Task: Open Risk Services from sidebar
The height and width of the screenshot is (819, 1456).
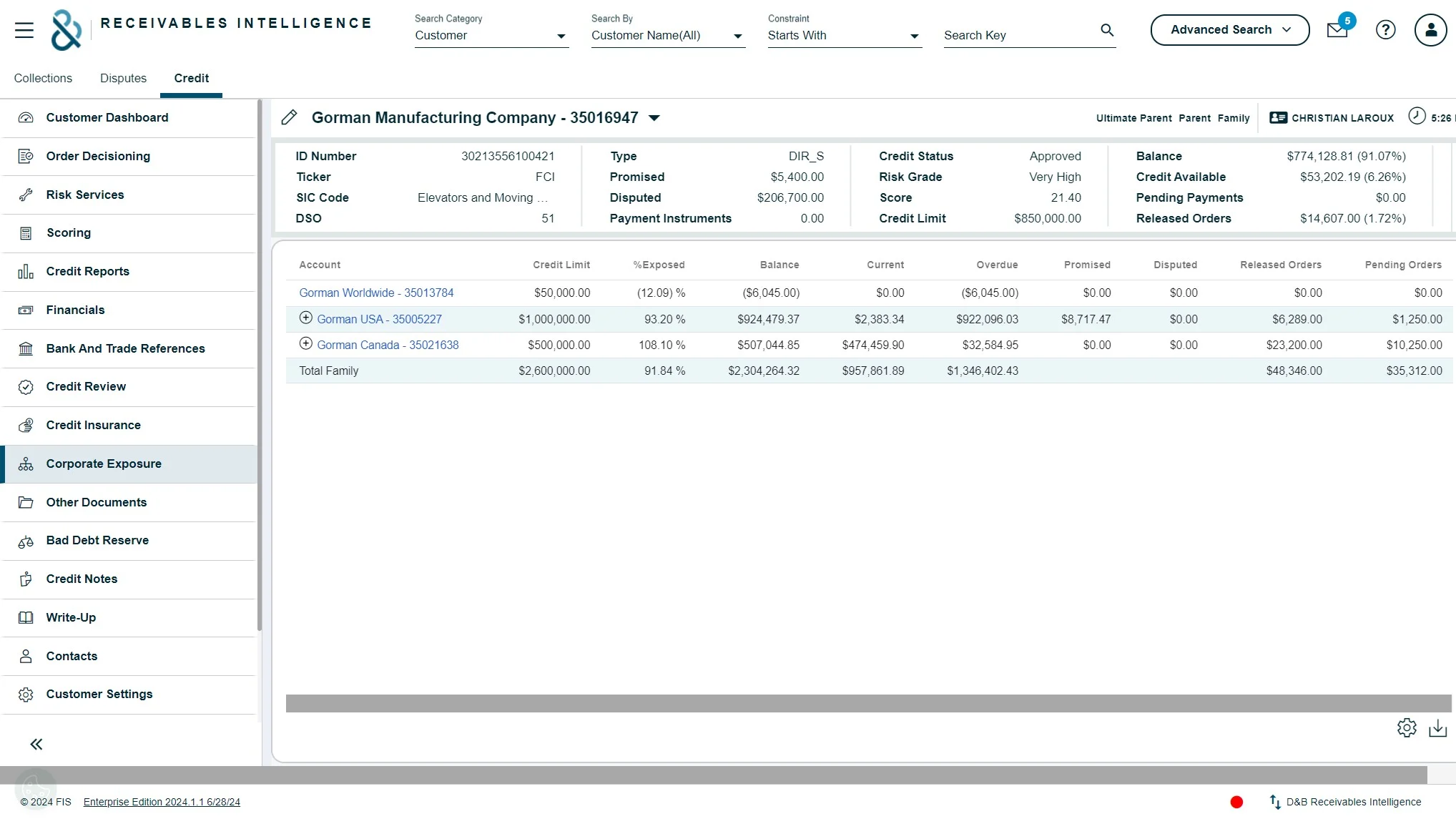Action: [129, 195]
